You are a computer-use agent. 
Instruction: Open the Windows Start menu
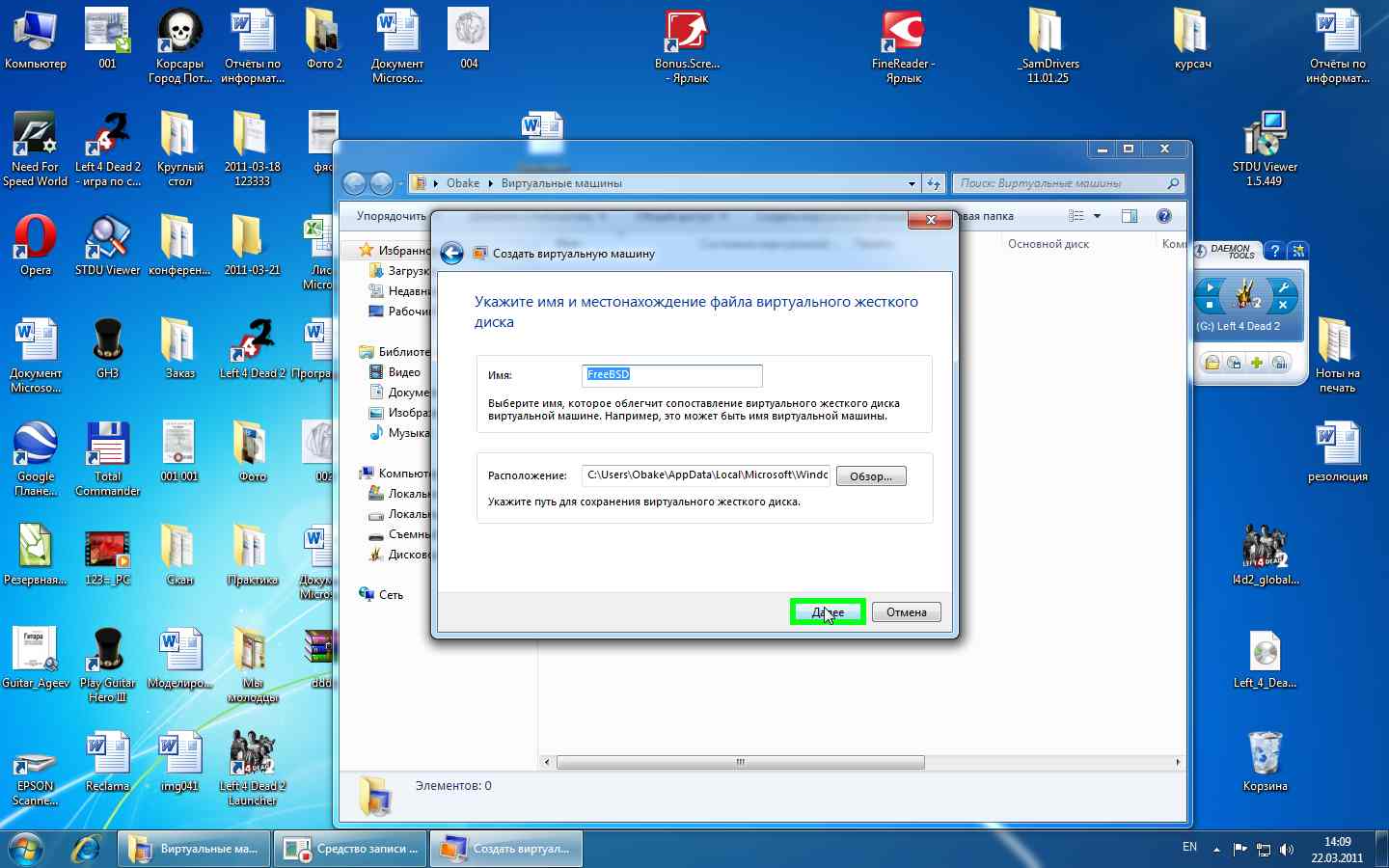click(26, 849)
